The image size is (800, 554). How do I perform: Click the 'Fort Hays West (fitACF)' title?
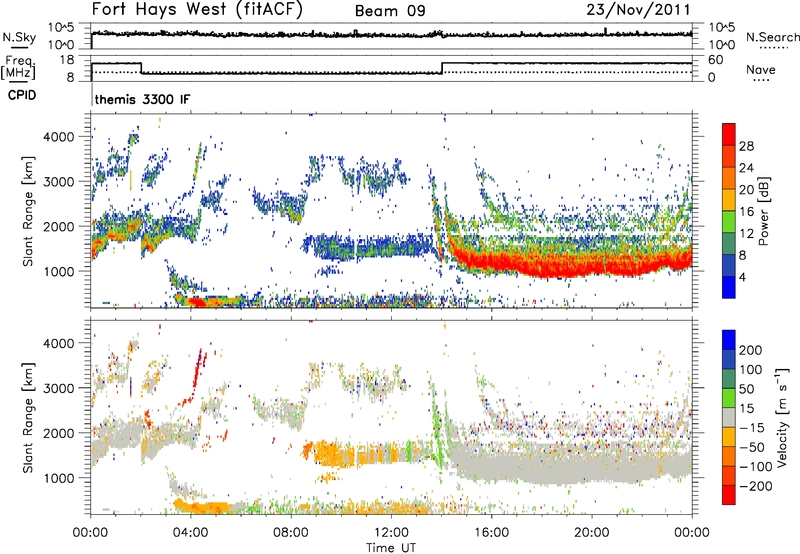point(197,9)
